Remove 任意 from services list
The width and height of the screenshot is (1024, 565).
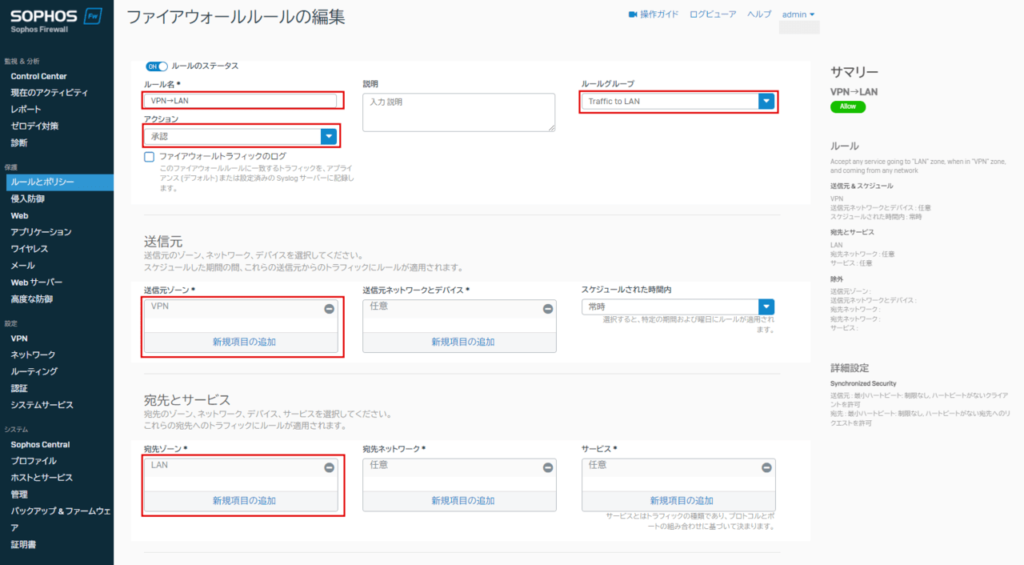767,468
